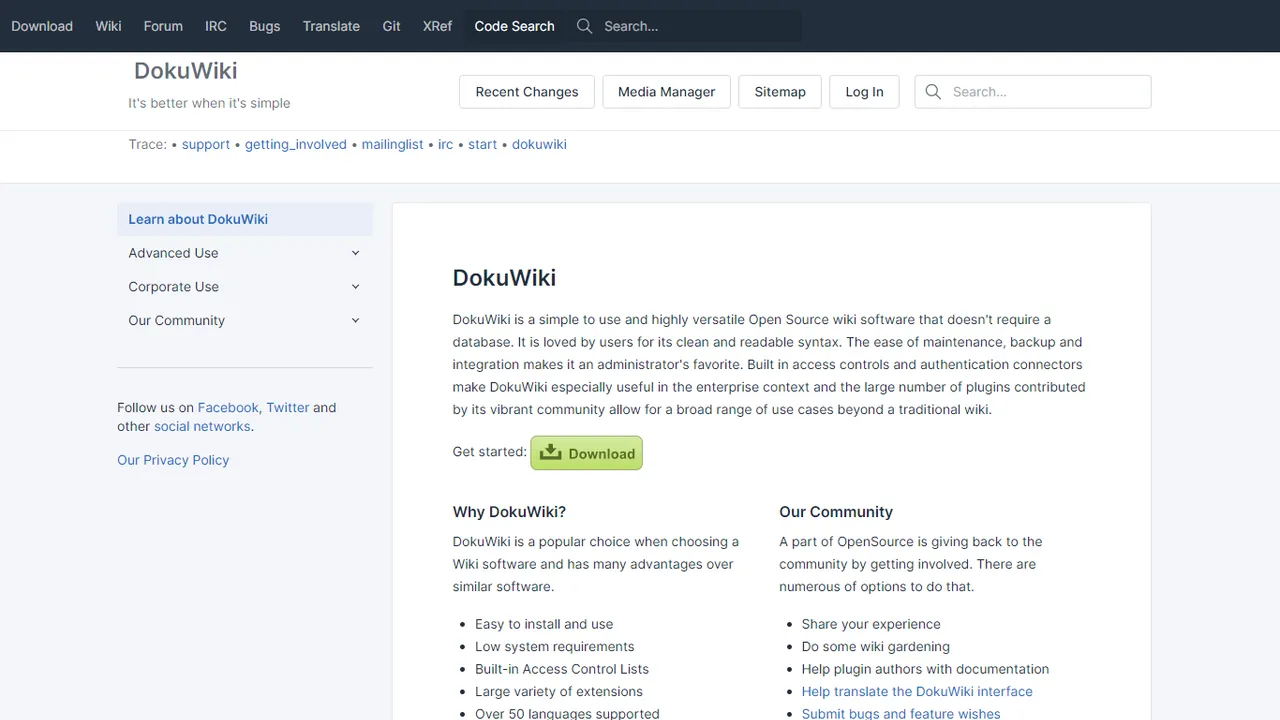Open the Media Manager

point(666,92)
